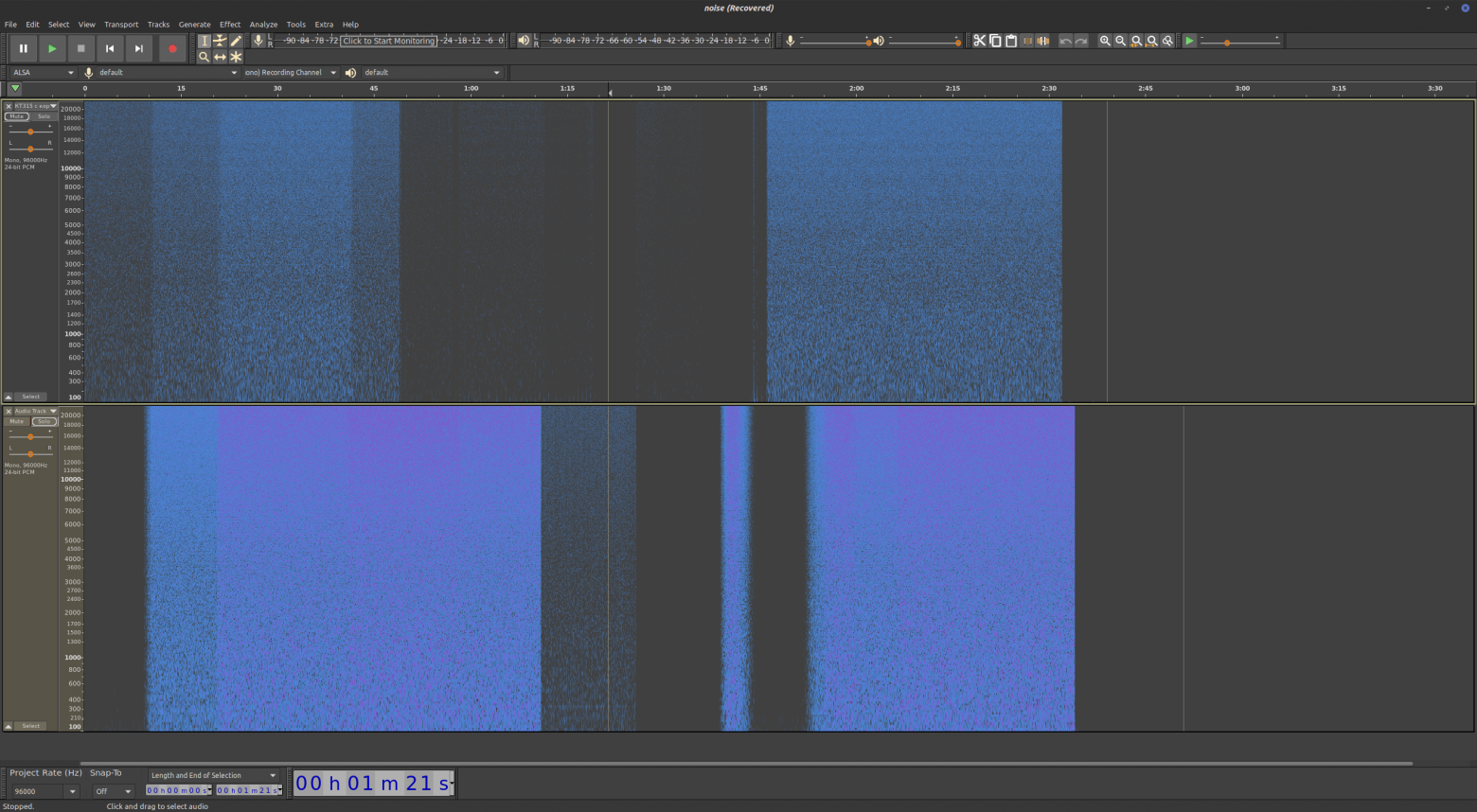Image resolution: width=1477 pixels, height=812 pixels.
Task: Zoom out on the timeline
Action: point(1121,41)
